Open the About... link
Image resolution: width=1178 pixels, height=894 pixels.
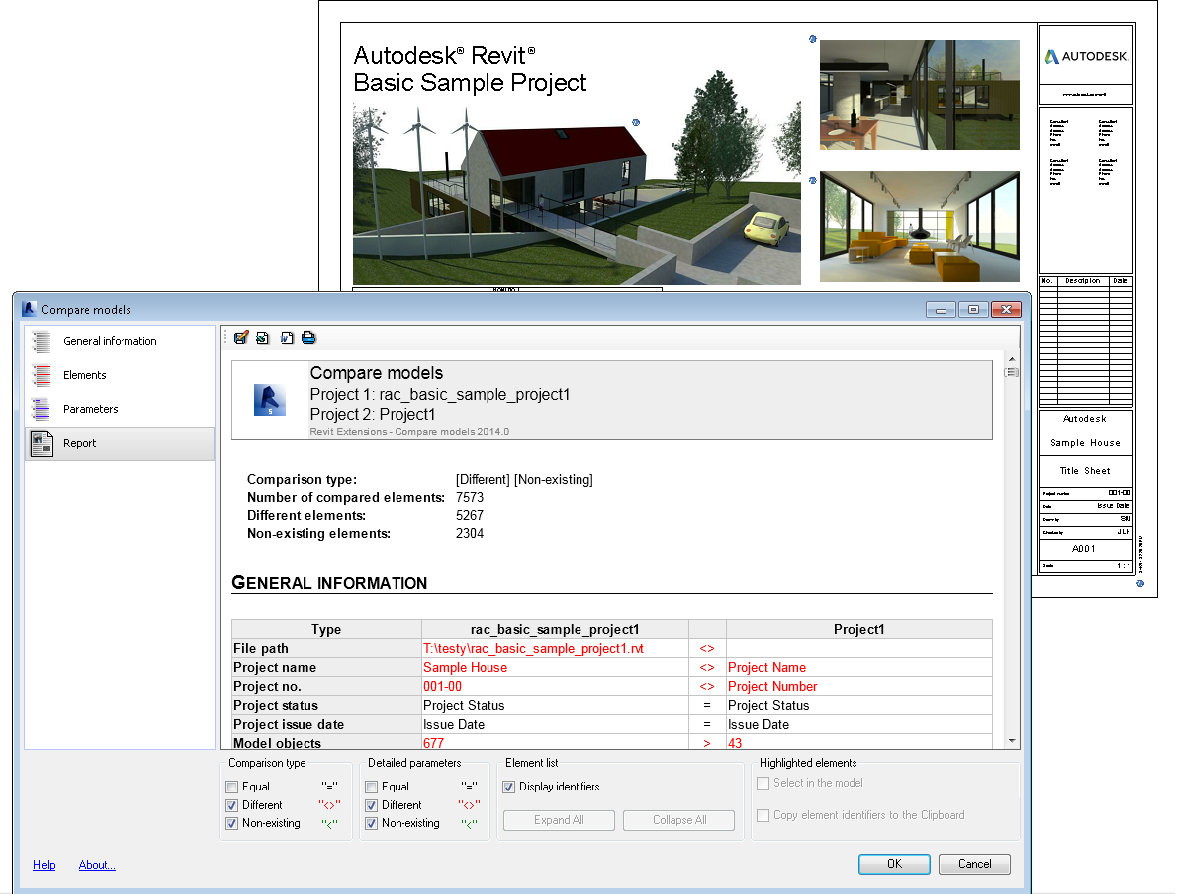(97, 865)
